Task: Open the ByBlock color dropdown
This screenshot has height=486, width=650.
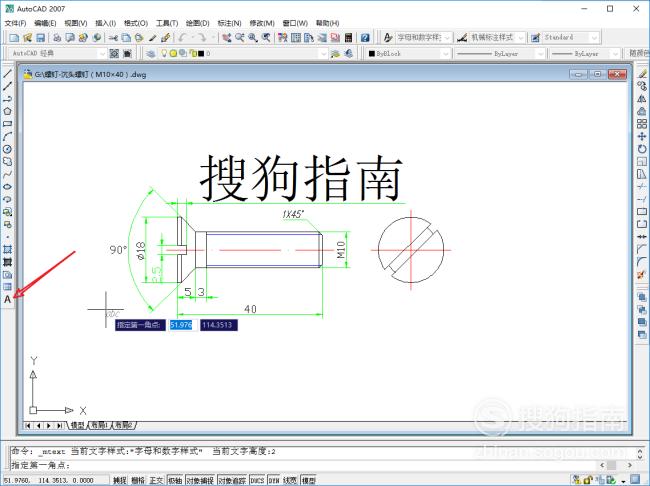Action: click(445, 53)
